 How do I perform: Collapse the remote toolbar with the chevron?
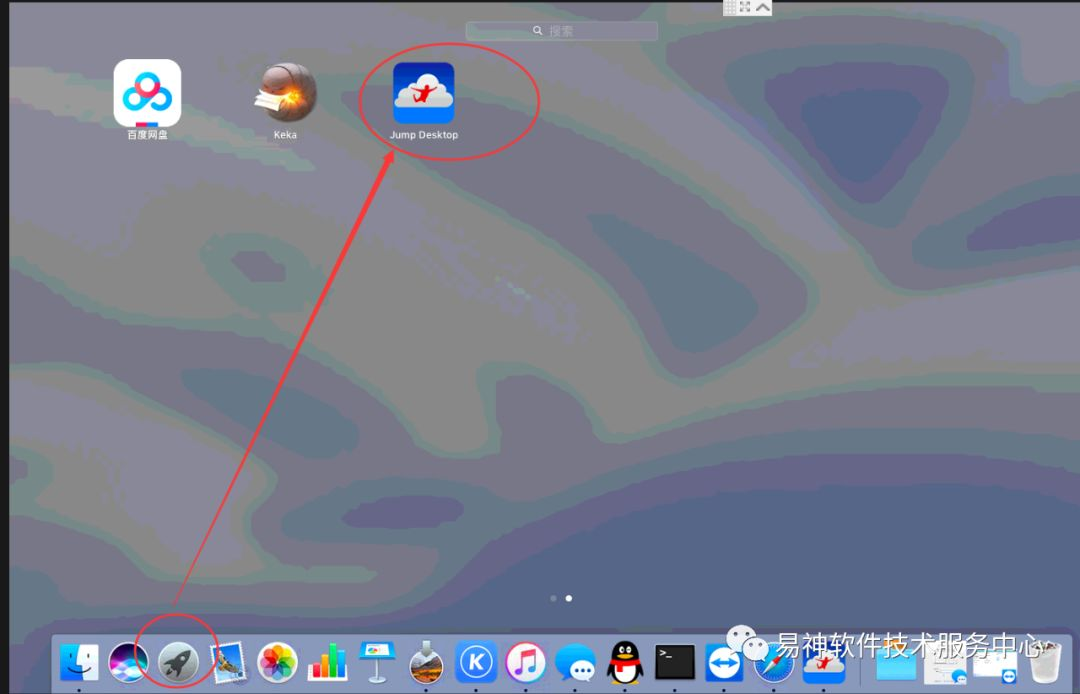point(763,7)
